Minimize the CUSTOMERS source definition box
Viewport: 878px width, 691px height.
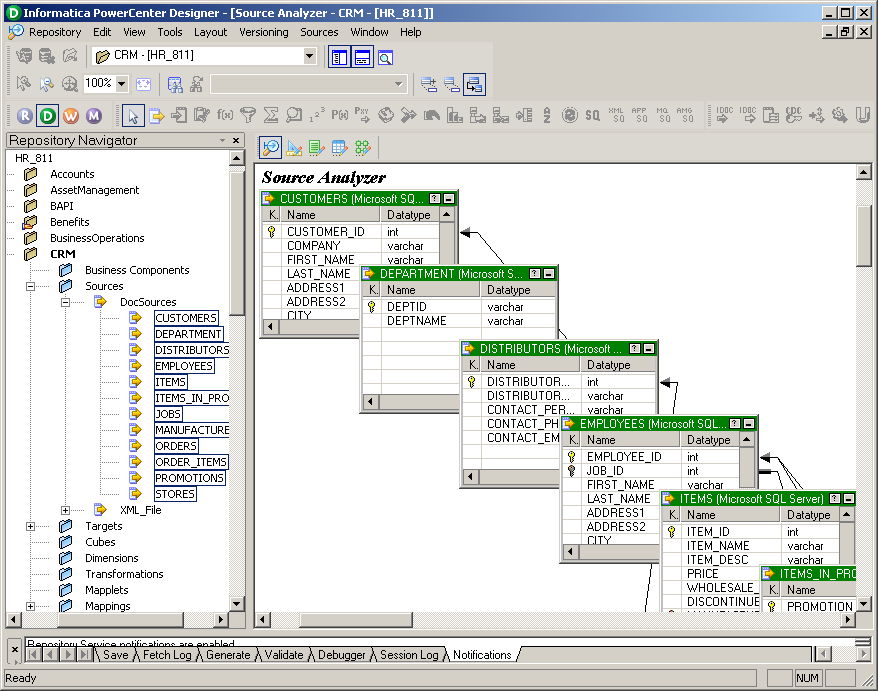pos(449,199)
